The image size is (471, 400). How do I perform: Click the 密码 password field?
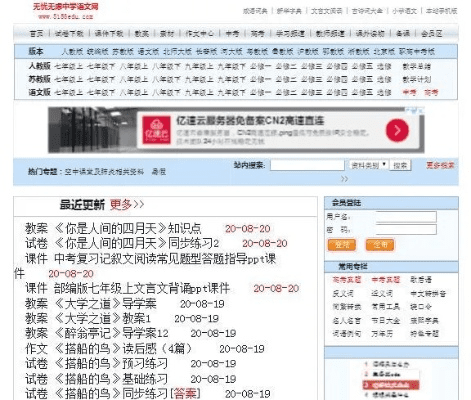pos(406,230)
